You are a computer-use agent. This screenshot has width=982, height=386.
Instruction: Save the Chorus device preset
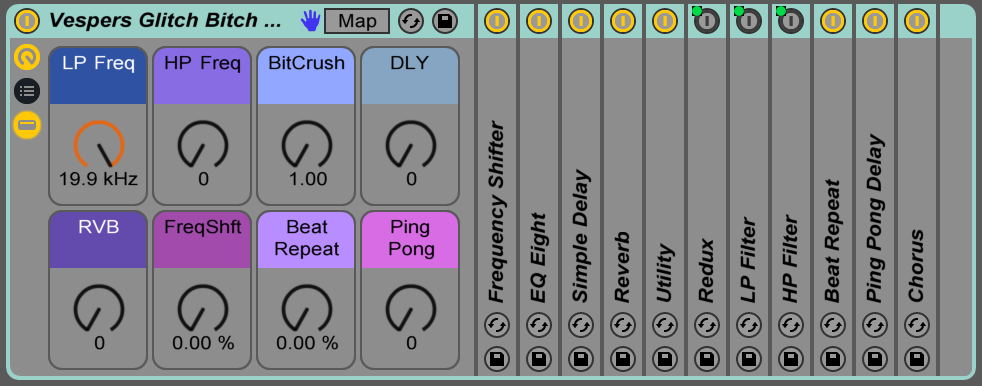tap(917, 359)
